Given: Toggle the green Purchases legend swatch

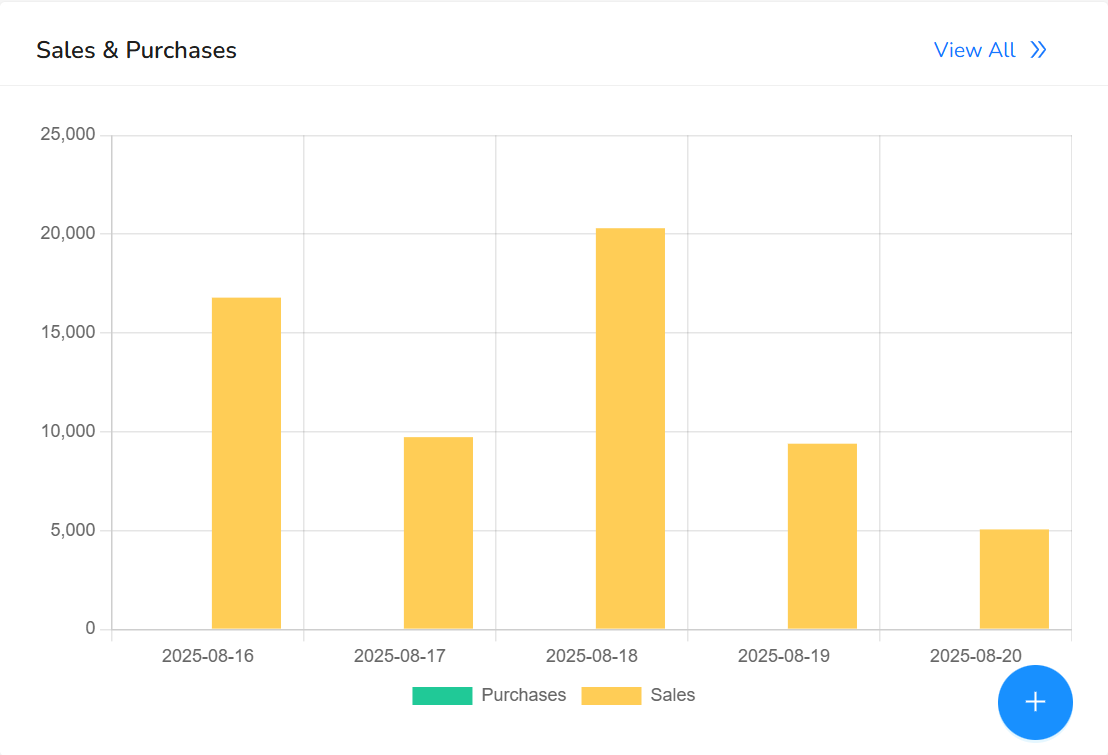Looking at the screenshot, I should [441, 696].
